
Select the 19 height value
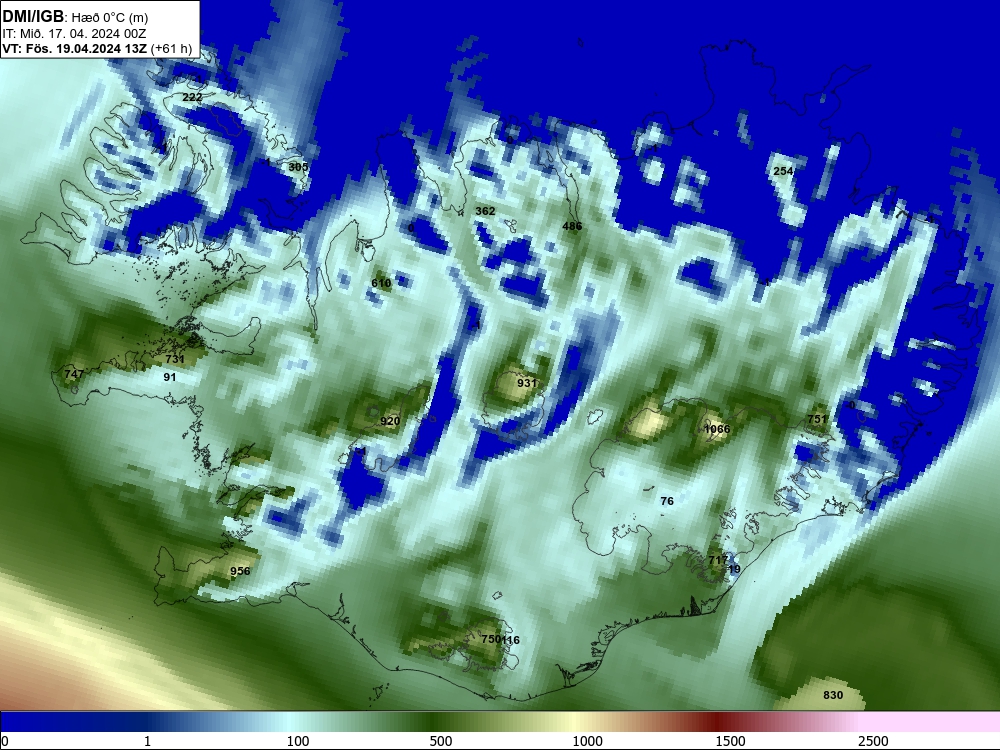click(734, 570)
